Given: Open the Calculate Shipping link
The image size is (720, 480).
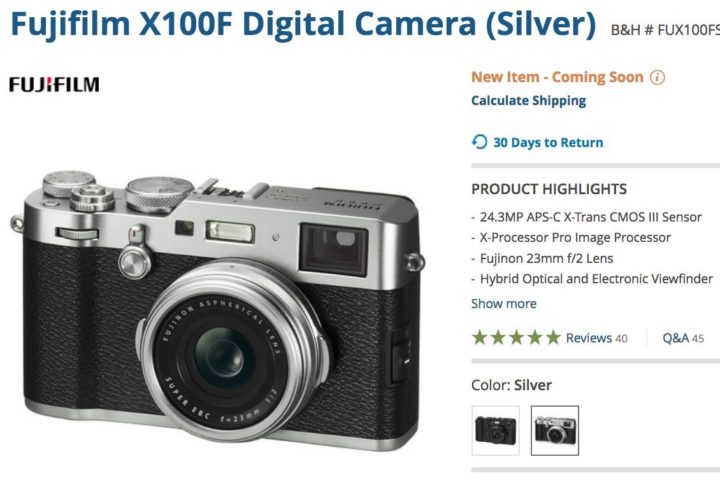Looking at the screenshot, I should [x=529, y=101].
